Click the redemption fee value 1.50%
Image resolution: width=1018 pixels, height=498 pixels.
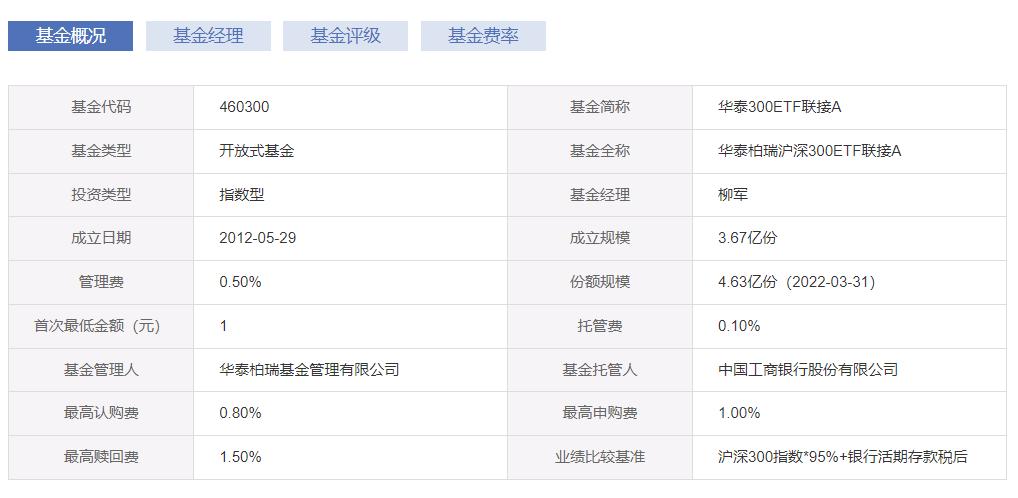pos(240,457)
